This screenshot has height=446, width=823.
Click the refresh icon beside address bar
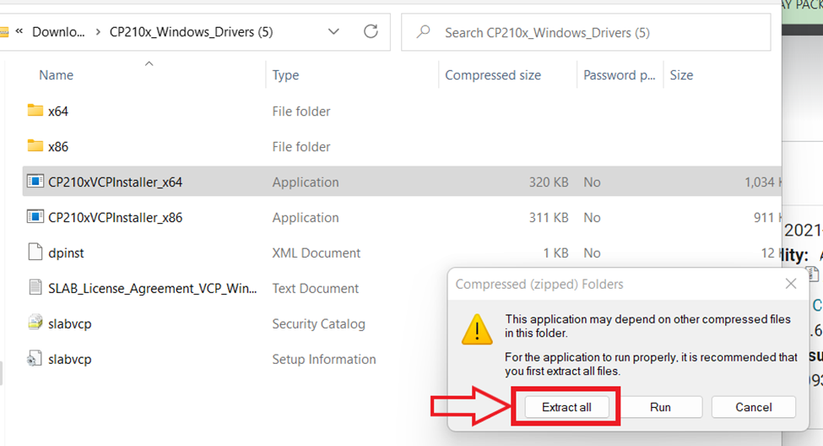pyautogui.click(x=371, y=32)
